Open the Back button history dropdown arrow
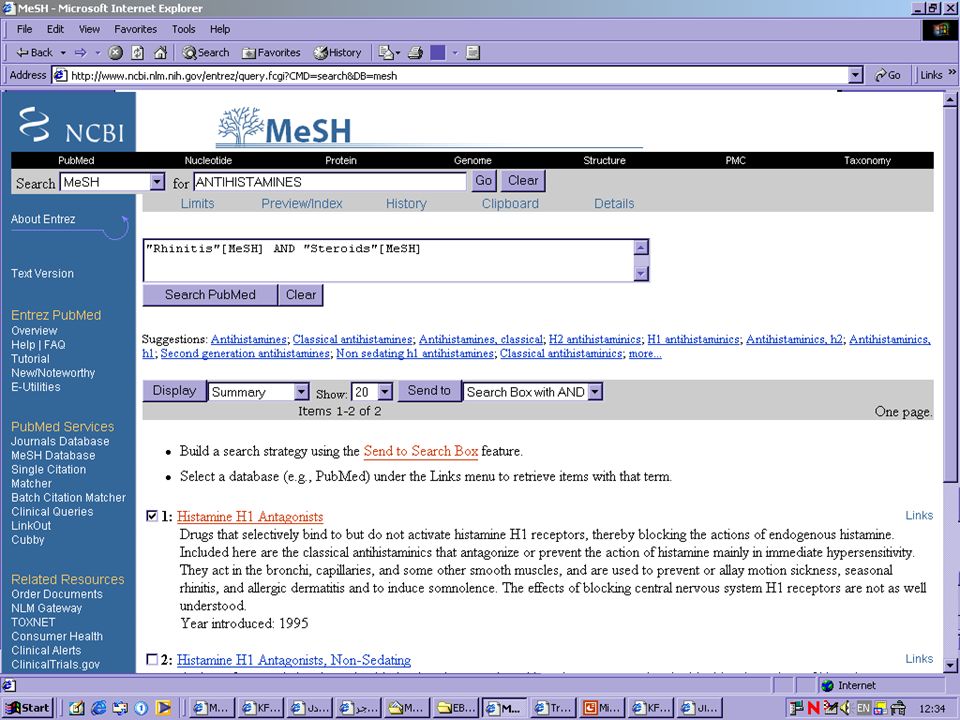 pyautogui.click(x=63, y=53)
